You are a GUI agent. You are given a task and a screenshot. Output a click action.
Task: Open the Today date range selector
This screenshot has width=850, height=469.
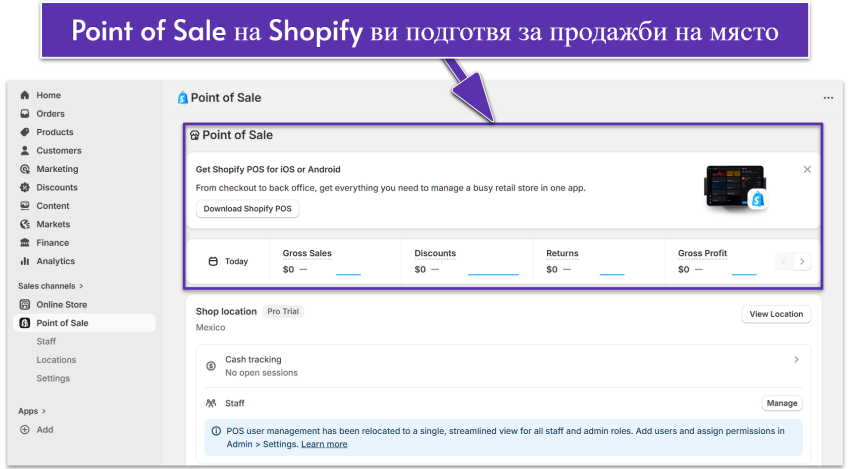tap(228, 261)
